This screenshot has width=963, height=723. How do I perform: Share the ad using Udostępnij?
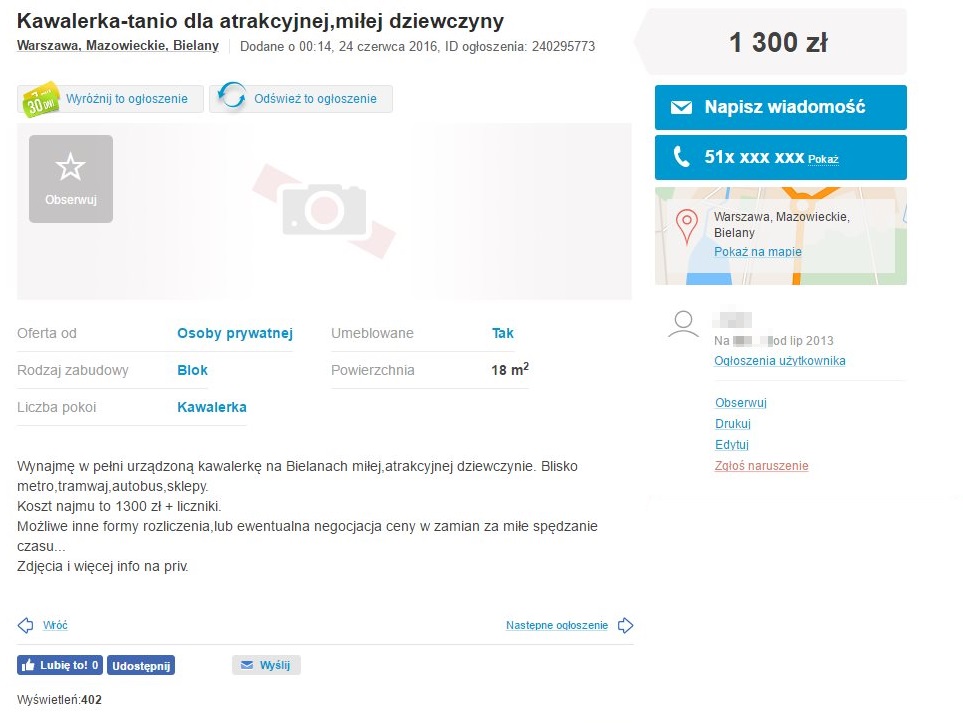tap(140, 664)
